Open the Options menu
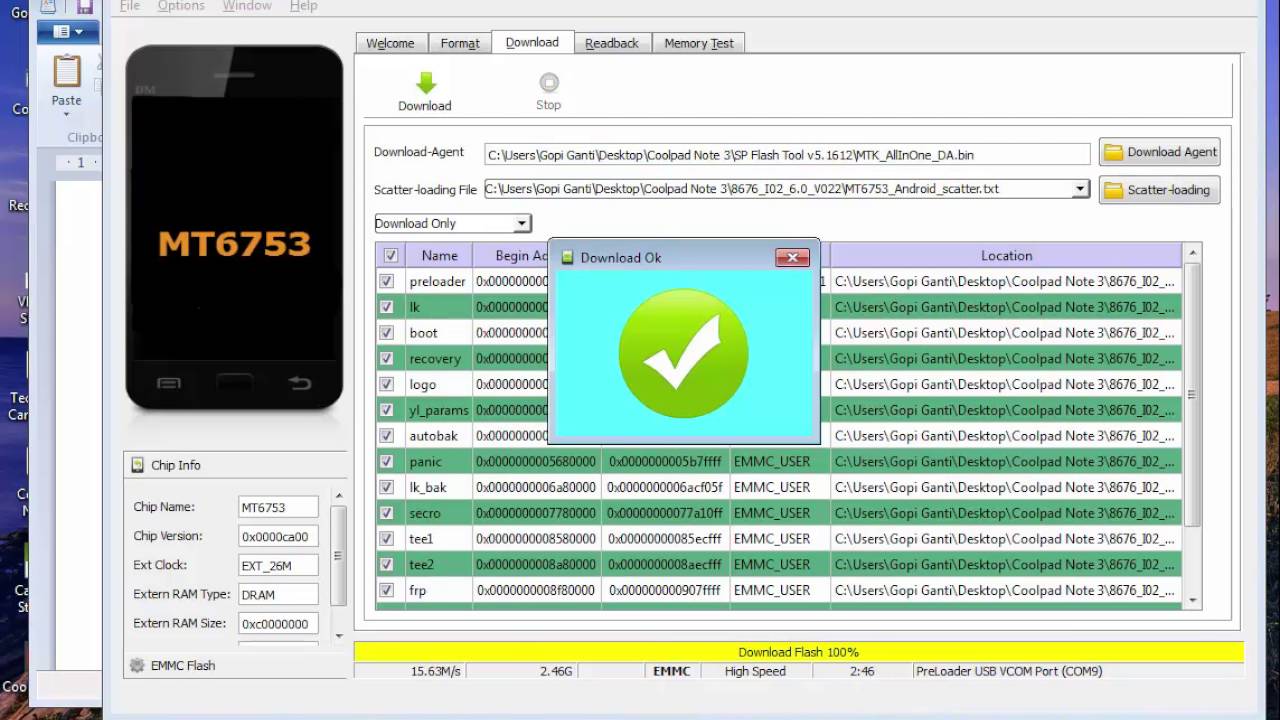The image size is (1280, 720). (x=181, y=6)
